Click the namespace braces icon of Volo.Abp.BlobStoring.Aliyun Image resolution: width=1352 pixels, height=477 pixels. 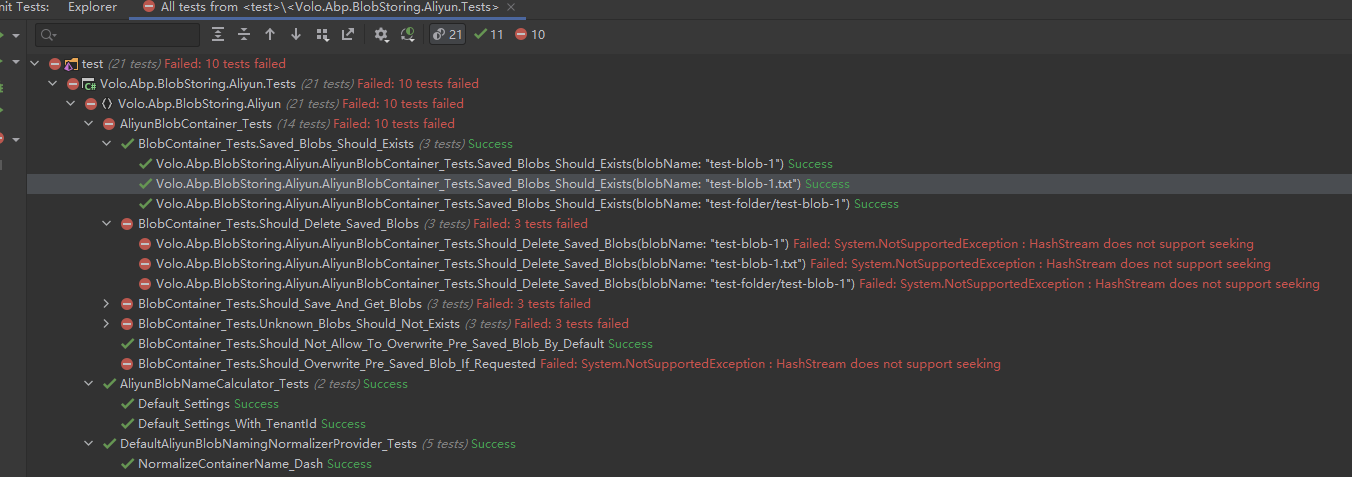pos(107,104)
